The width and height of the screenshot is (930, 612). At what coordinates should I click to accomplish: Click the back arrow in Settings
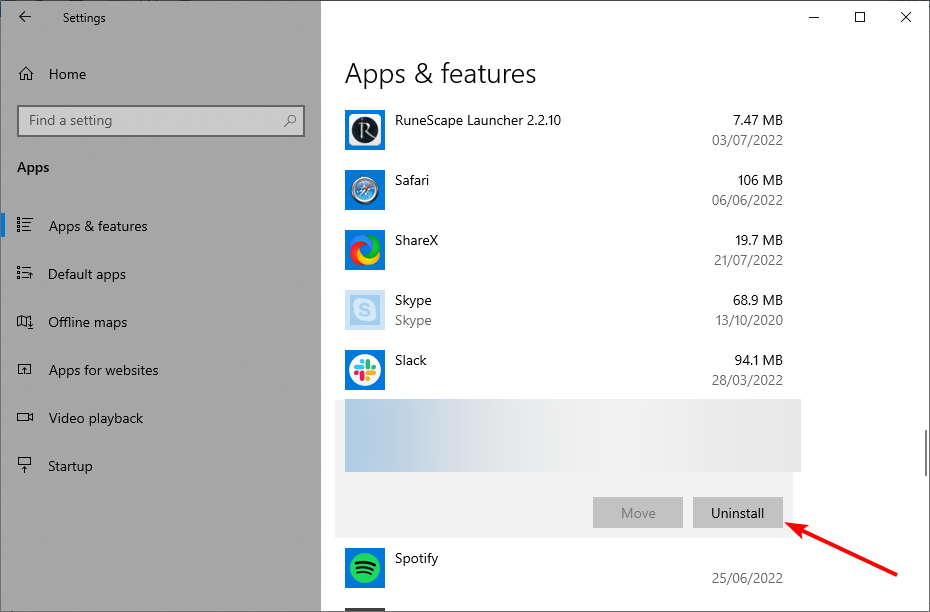tap(25, 17)
